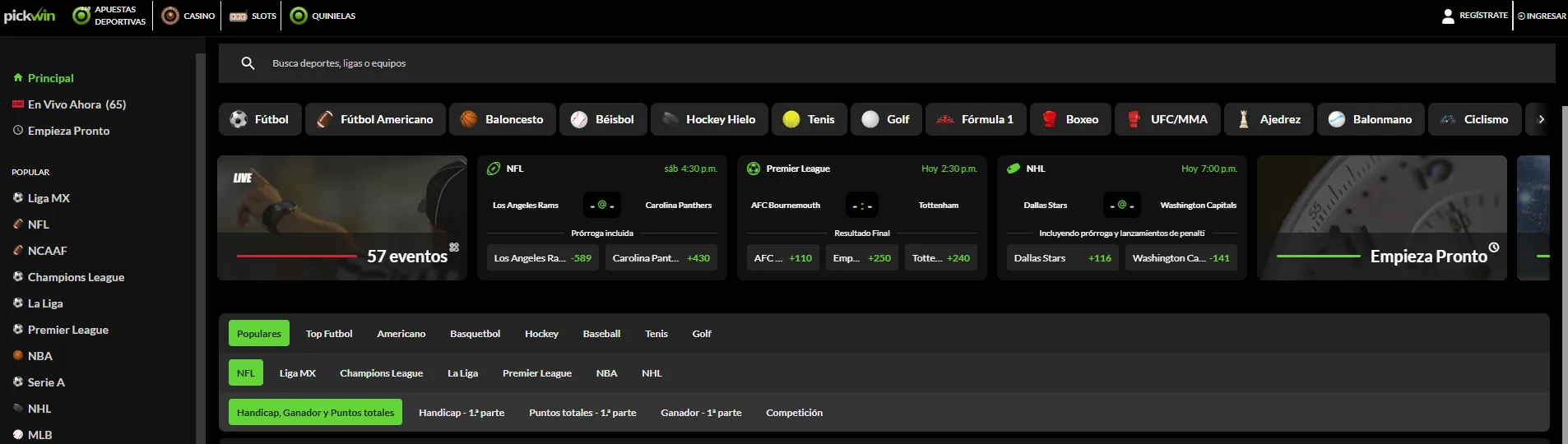
Task: Select Puntos totales - 1ª parte market
Action: (582, 412)
